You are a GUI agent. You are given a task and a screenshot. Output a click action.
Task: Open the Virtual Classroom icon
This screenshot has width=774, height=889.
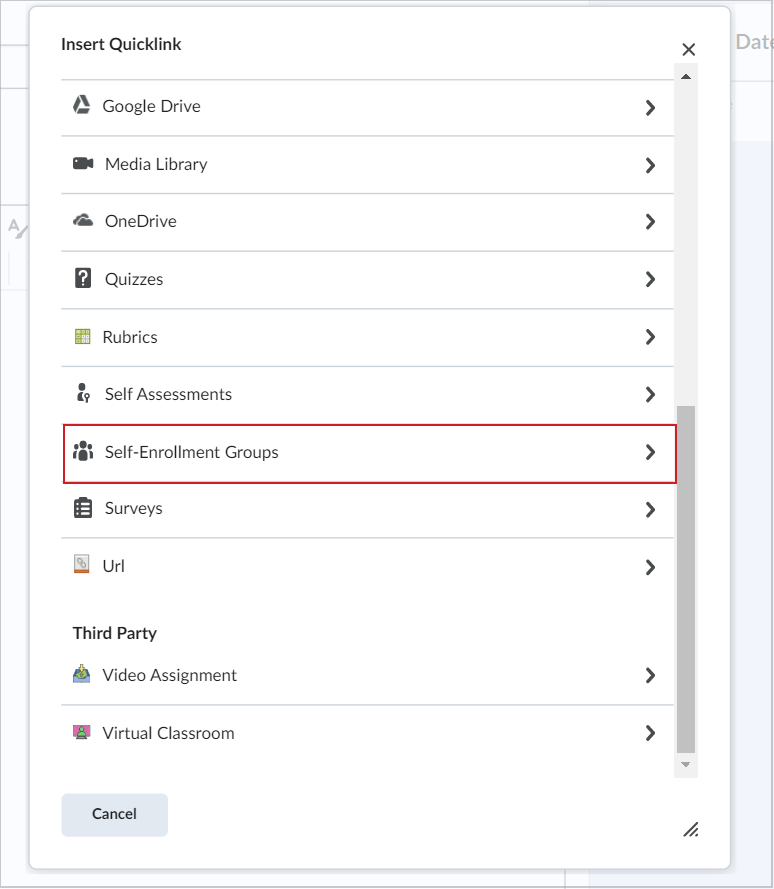pos(82,733)
